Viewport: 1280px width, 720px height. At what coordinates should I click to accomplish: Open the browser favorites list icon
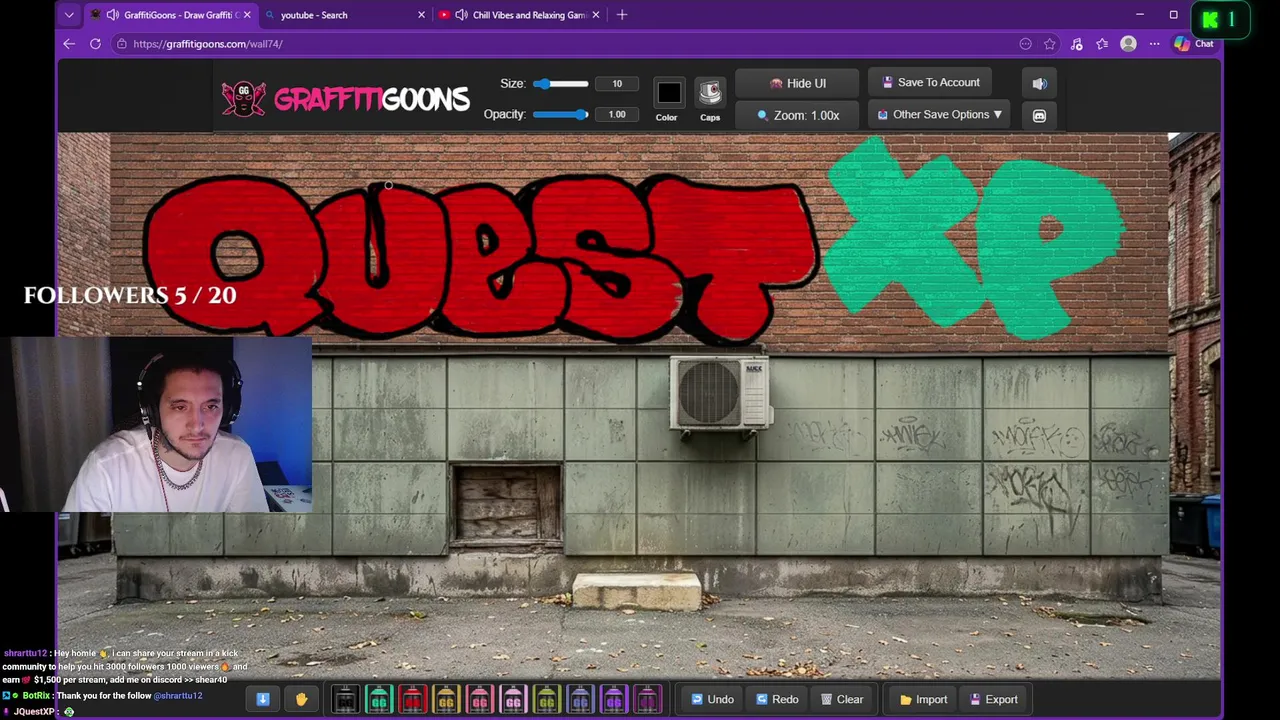click(x=1102, y=44)
